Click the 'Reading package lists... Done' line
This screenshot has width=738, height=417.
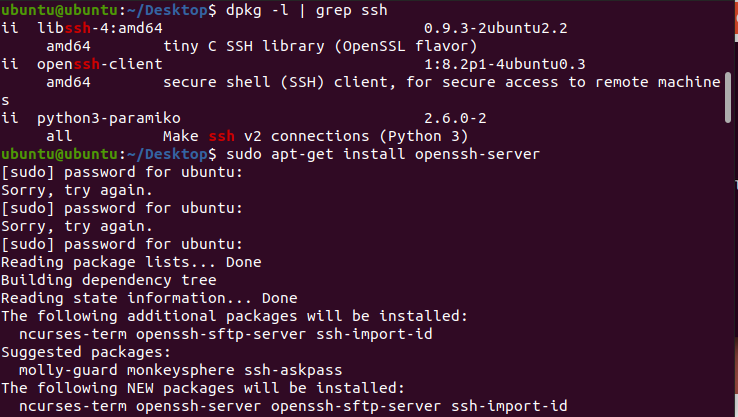(130, 262)
